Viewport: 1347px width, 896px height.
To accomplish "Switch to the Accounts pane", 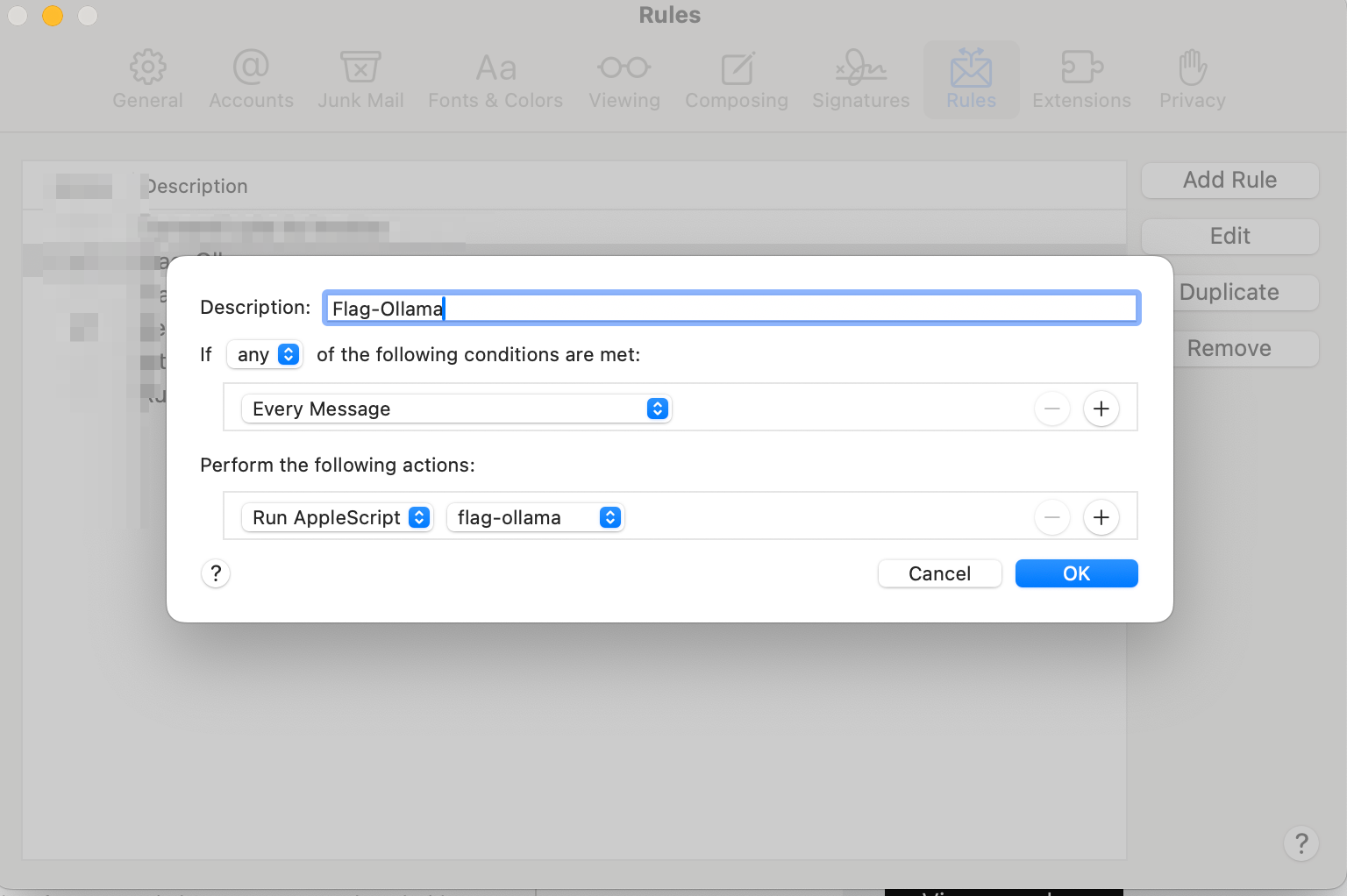I will pos(251,78).
